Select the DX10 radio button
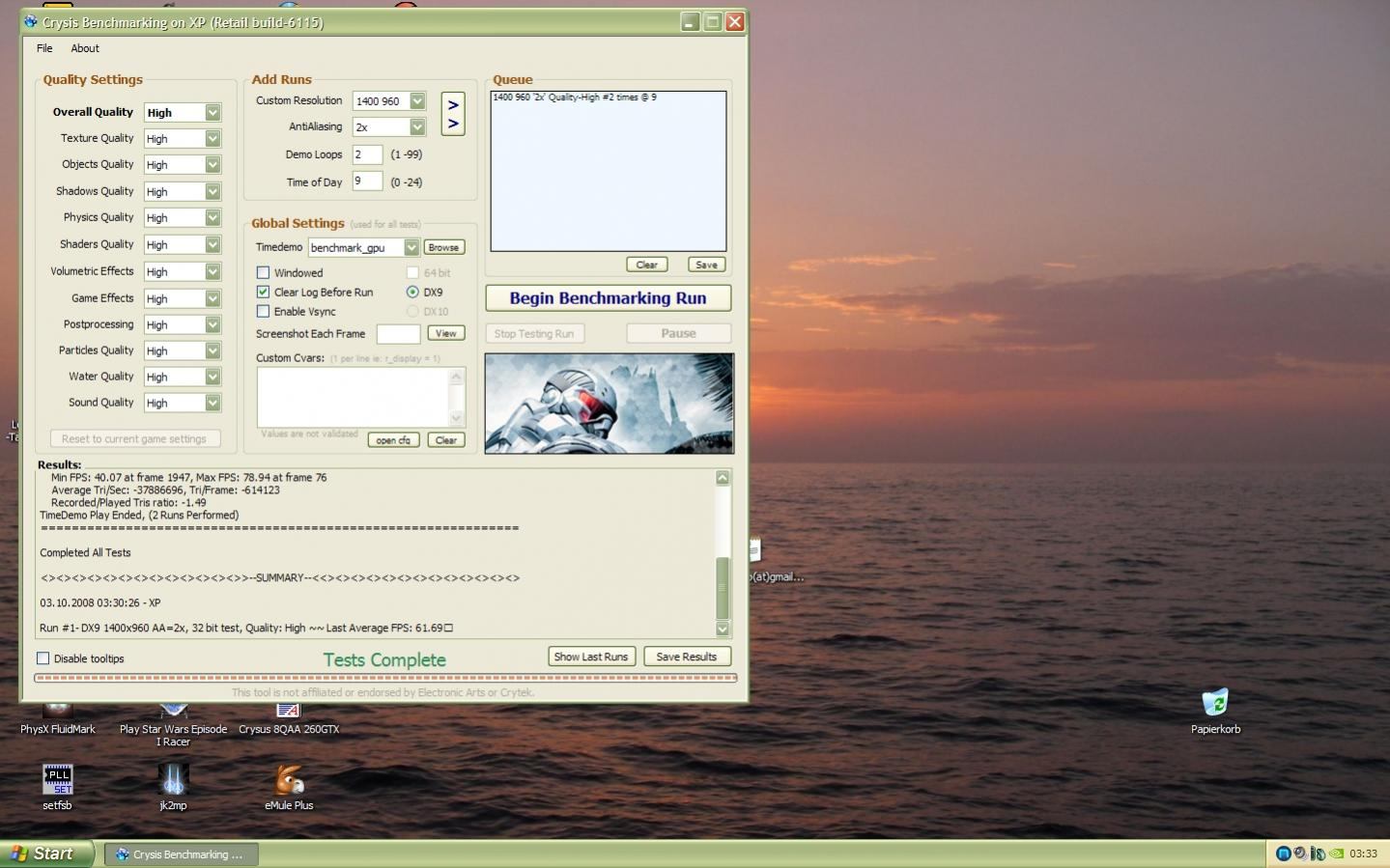 [412, 312]
